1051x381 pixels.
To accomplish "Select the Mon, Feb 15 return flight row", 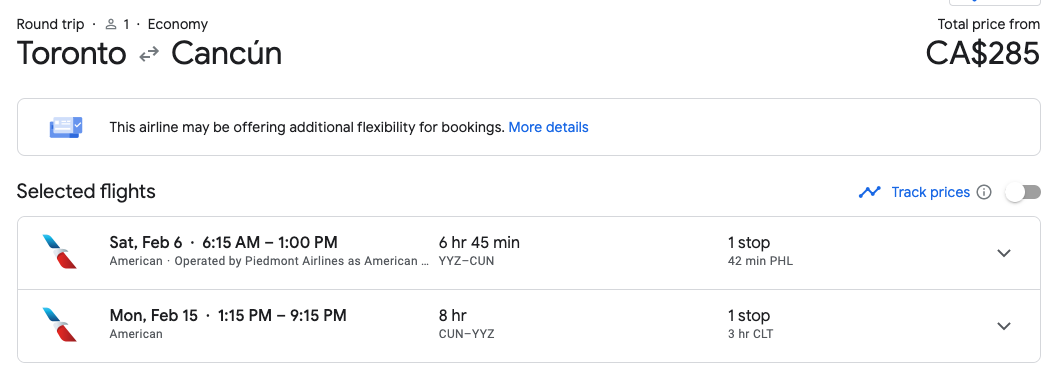I will (x=529, y=326).
